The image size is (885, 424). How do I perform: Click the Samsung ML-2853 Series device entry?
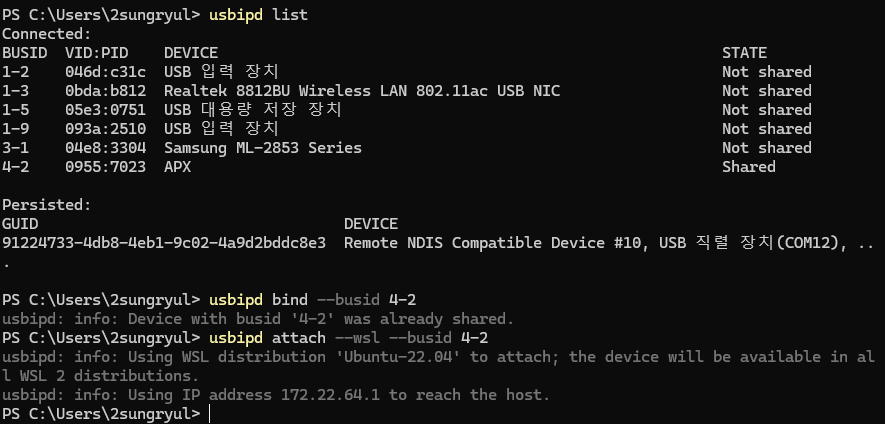pos(262,148)
